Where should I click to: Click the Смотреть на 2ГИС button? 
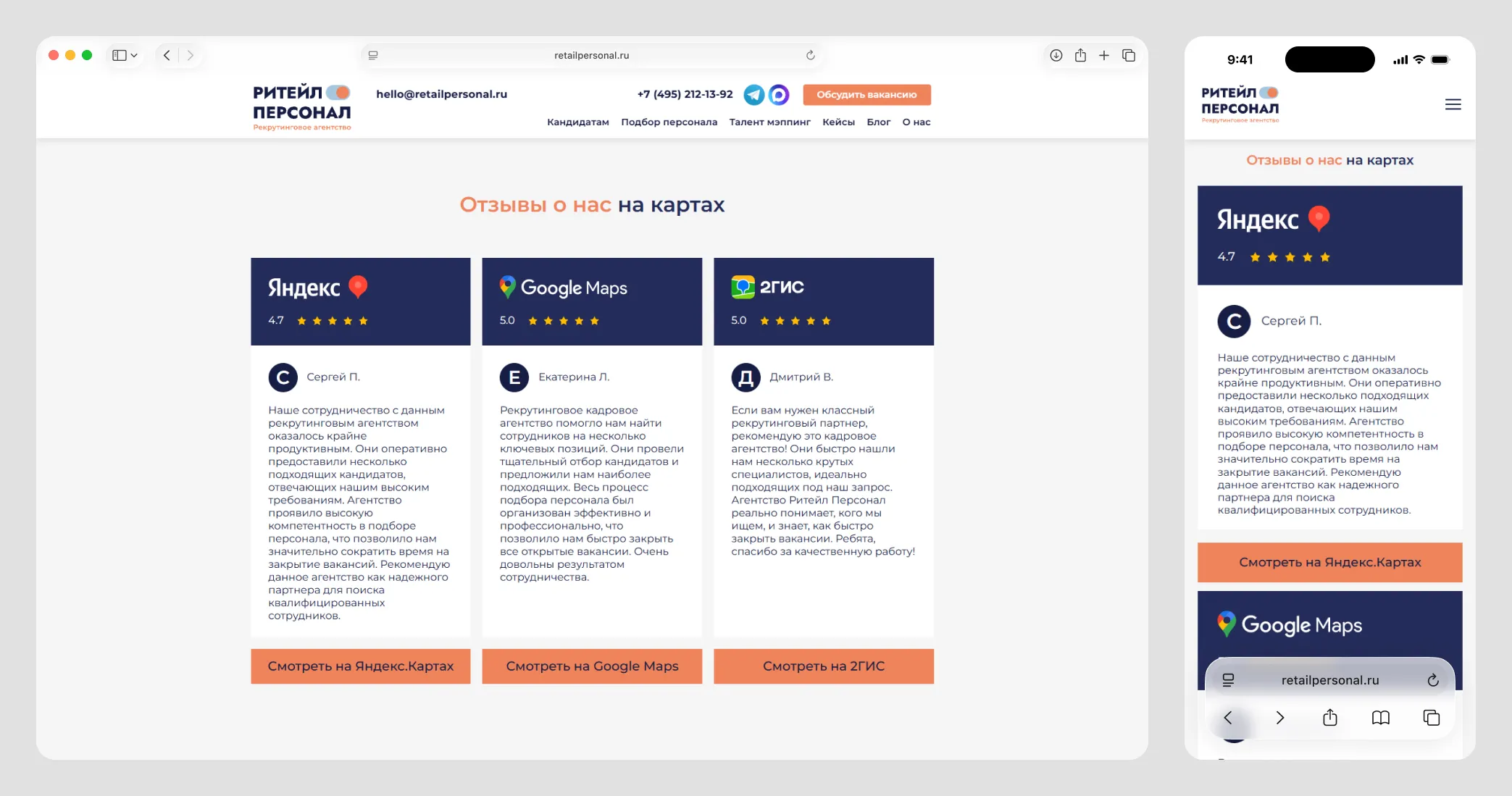824,666
